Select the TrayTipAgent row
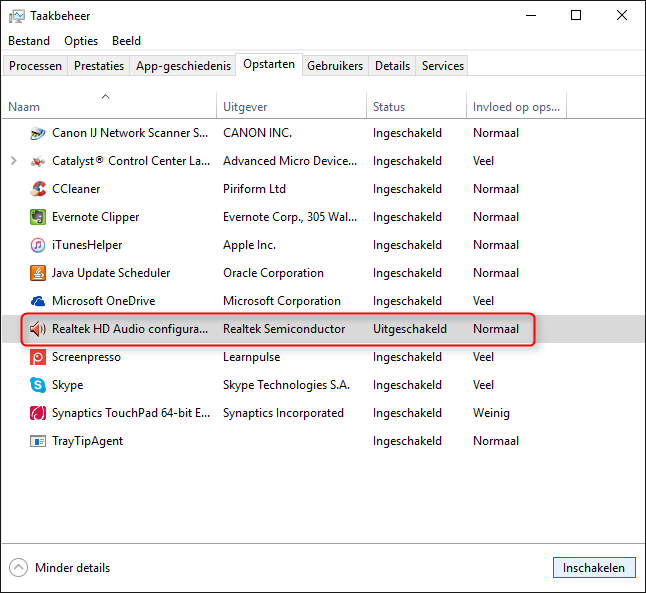 (323, 441)
